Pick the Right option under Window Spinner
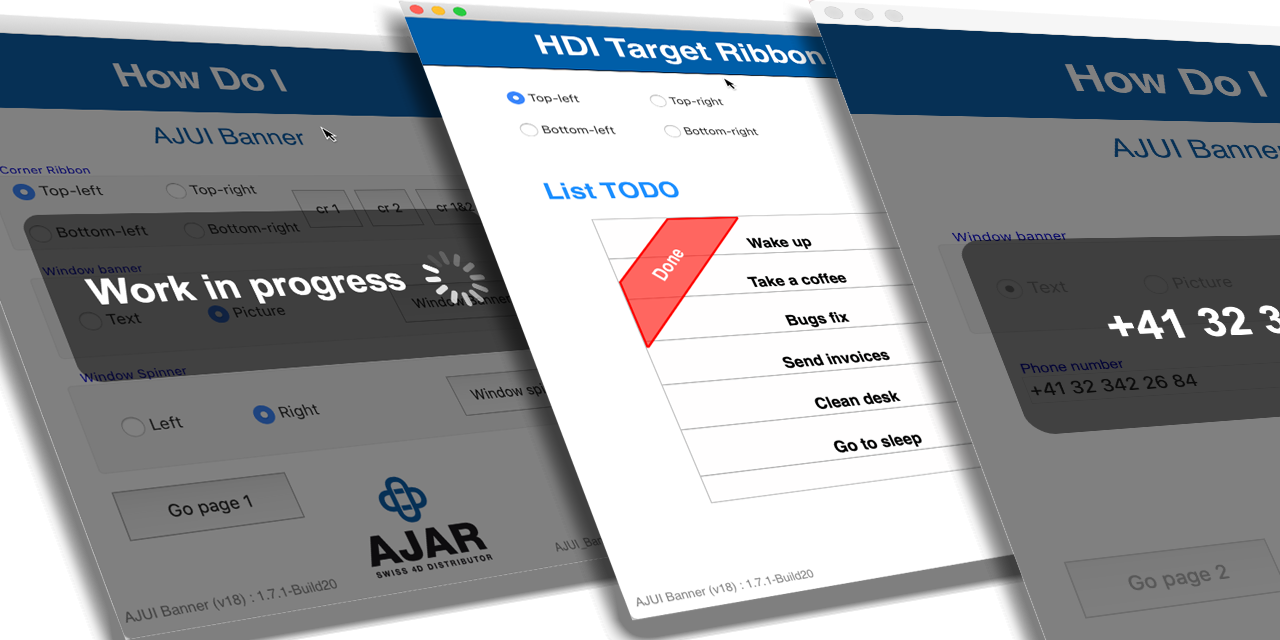Screen dimensions: 1280x640 pos(264,413)
